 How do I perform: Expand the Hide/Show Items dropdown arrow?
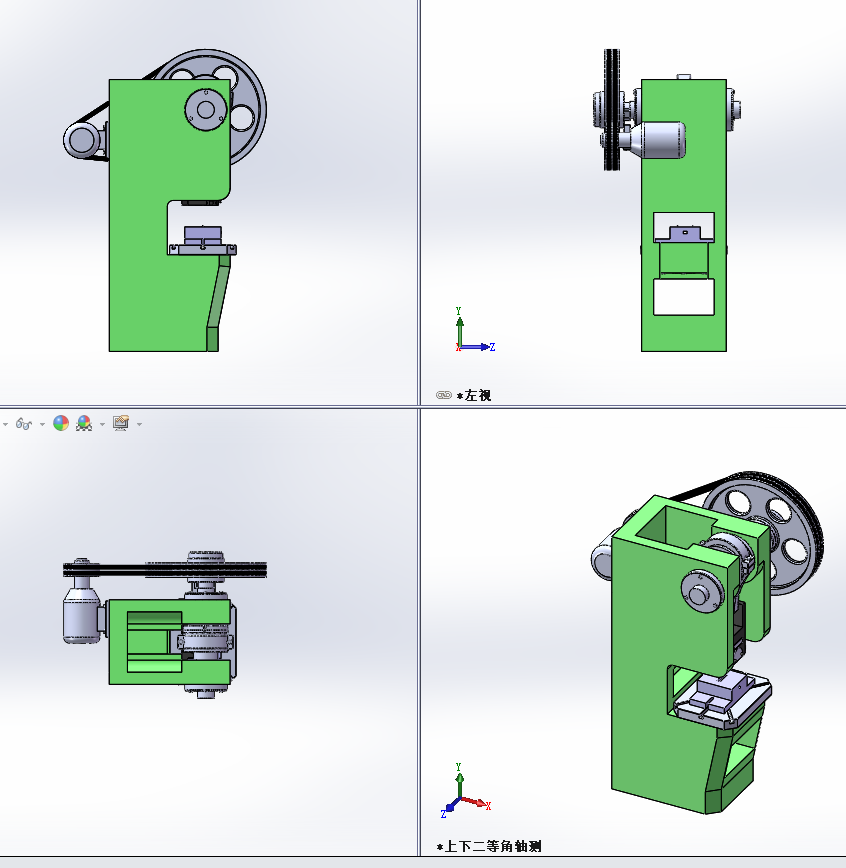[42, 425]
